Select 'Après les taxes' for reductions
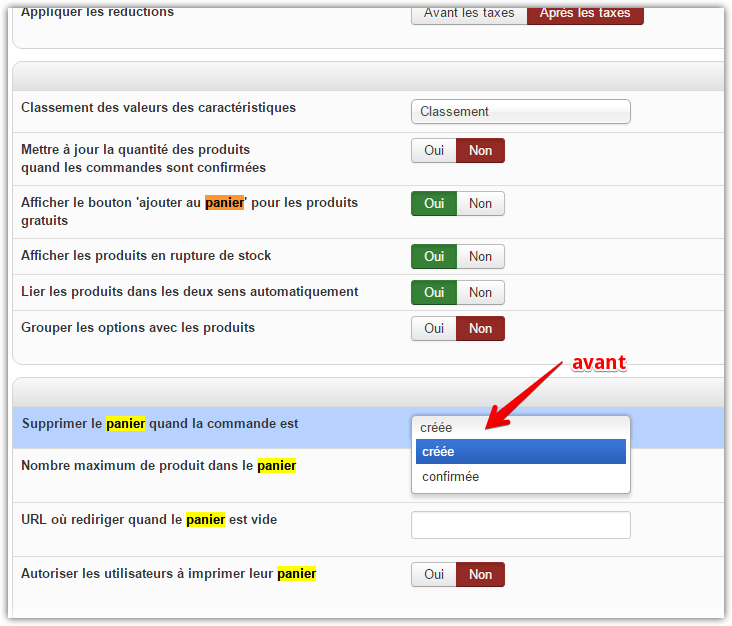 point(585,14)
